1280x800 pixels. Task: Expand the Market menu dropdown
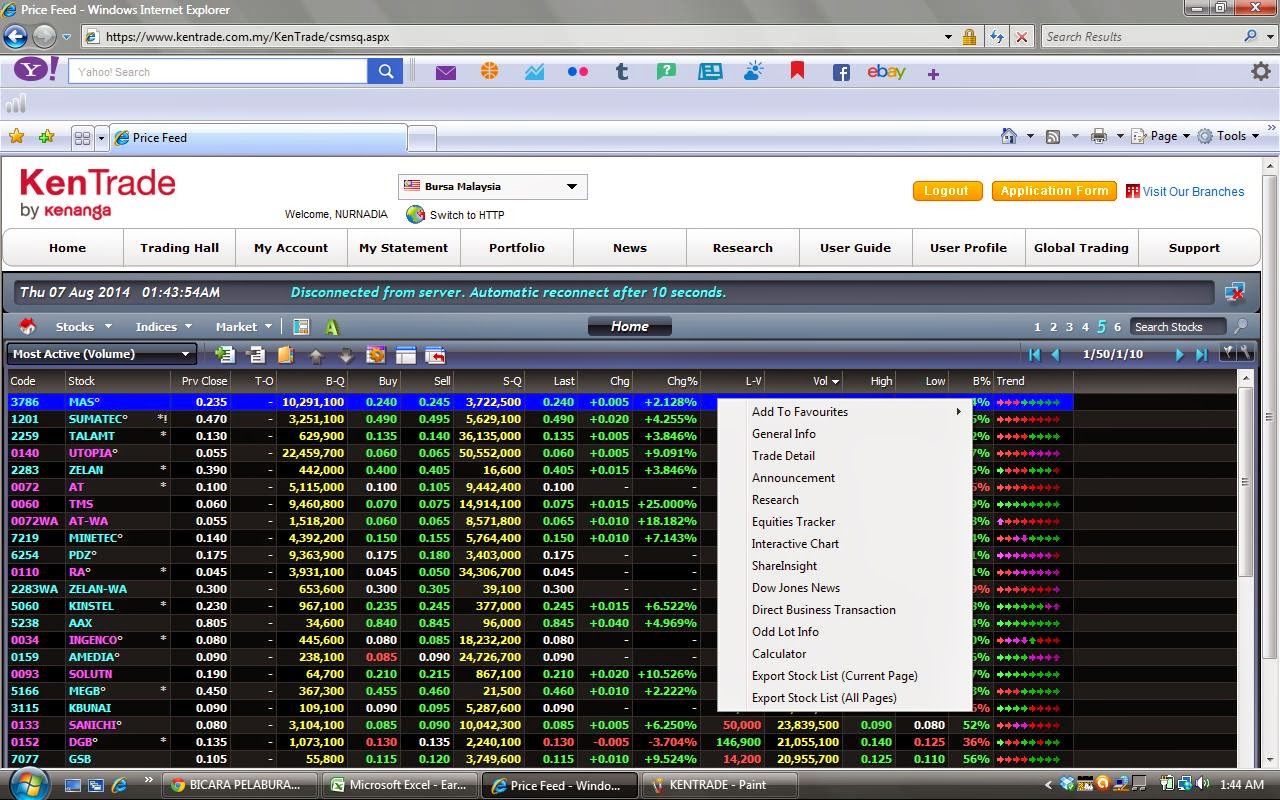[x=241, y=326]
